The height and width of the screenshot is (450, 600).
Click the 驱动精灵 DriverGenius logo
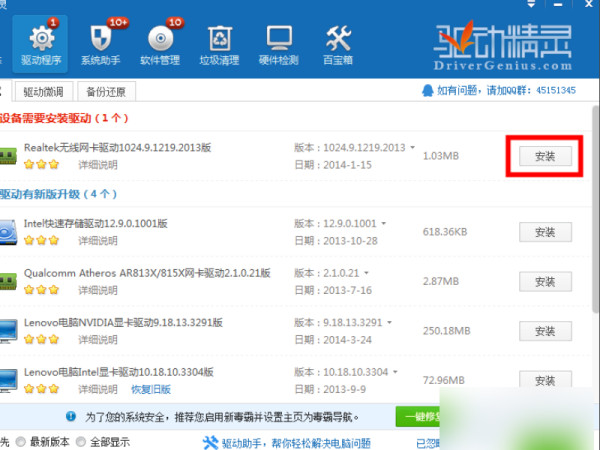(503, 46)
